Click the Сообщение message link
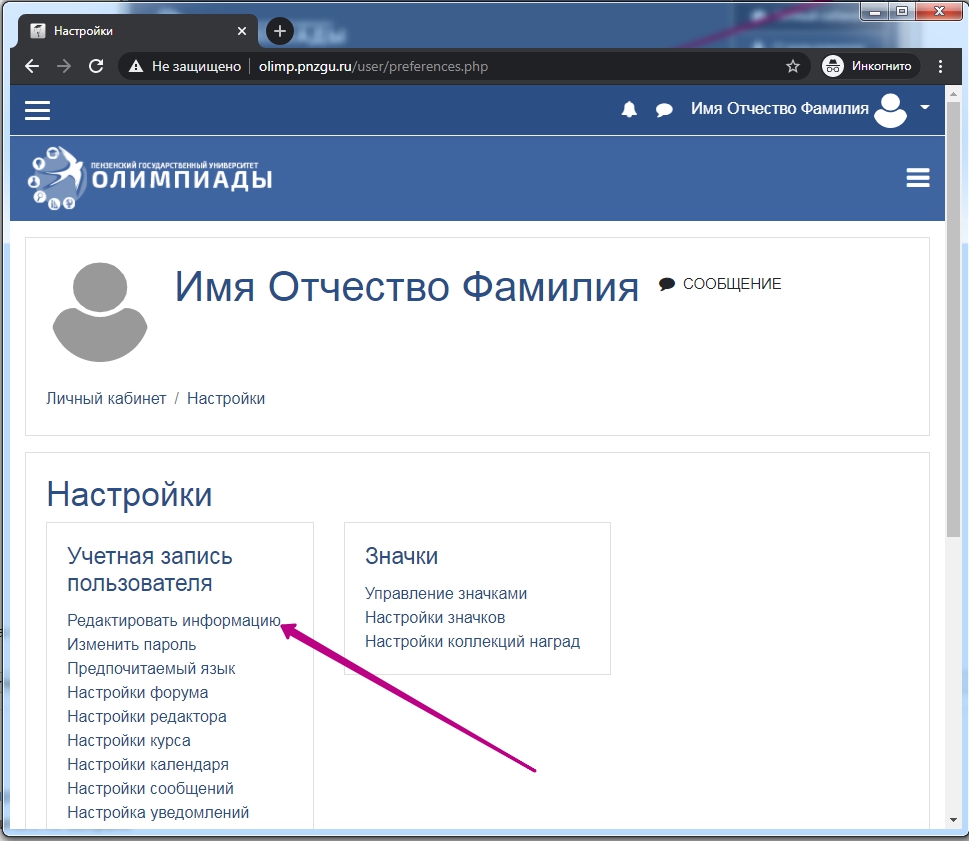The height and width of the screenshot is (841, 969). (x=720, y=284)
